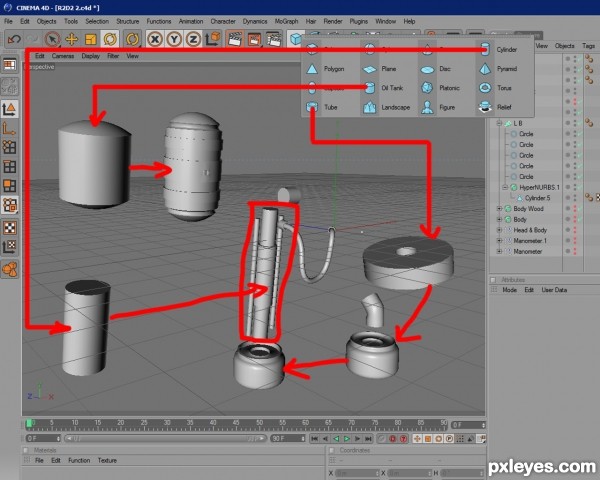600x480 pixels.
Task: Expand the Head & Body object
Action: click(x=499, y=230)
